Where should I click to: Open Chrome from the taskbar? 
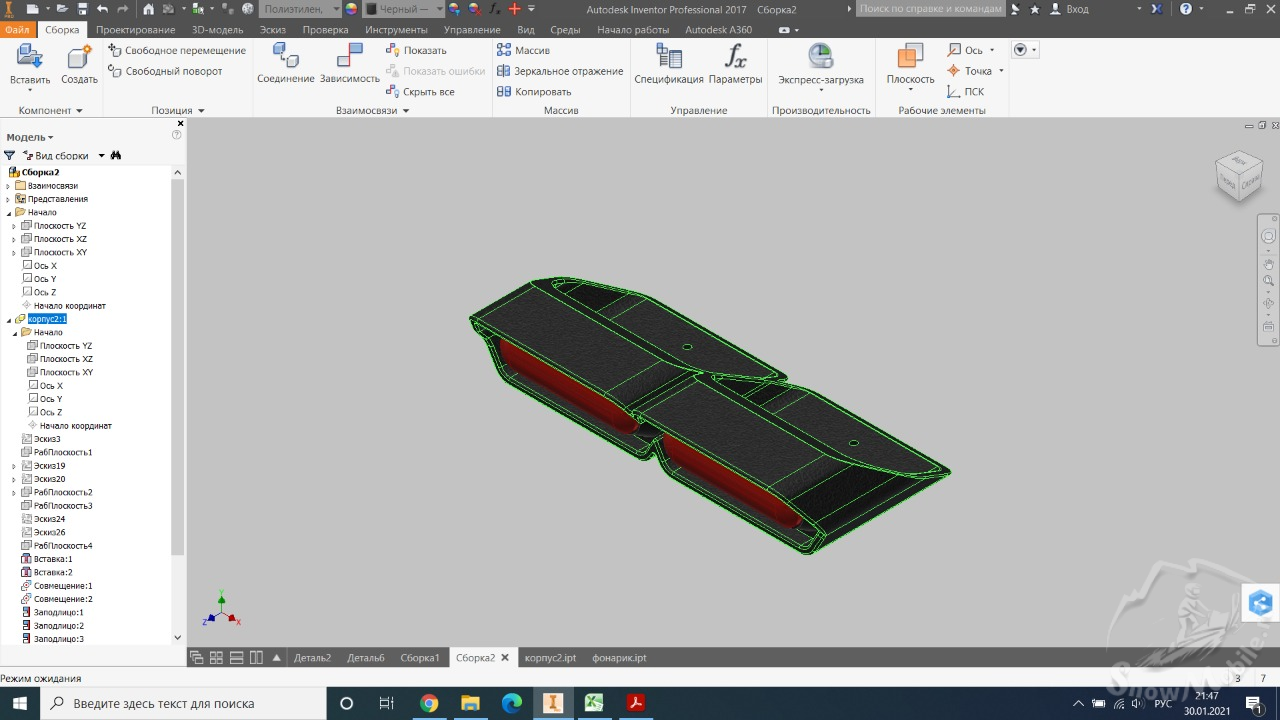[429, 703]
